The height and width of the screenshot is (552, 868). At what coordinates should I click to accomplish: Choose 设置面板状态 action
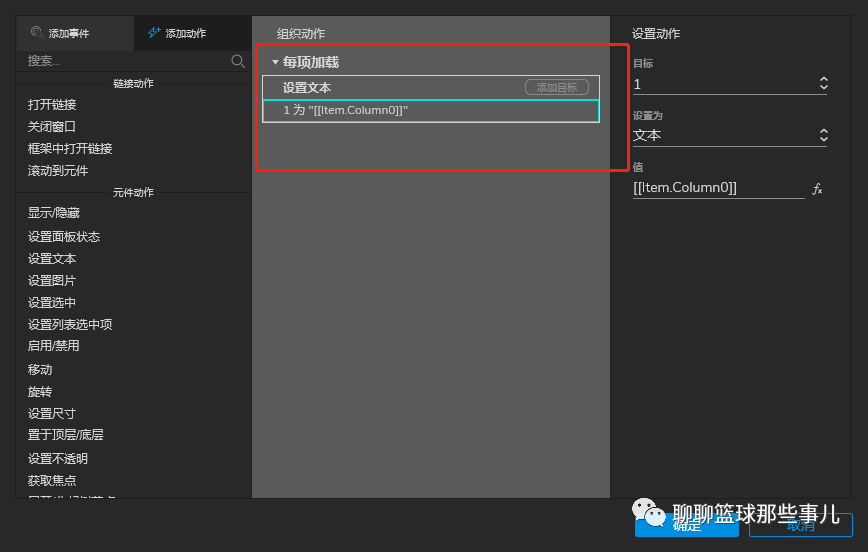[64, 237]
